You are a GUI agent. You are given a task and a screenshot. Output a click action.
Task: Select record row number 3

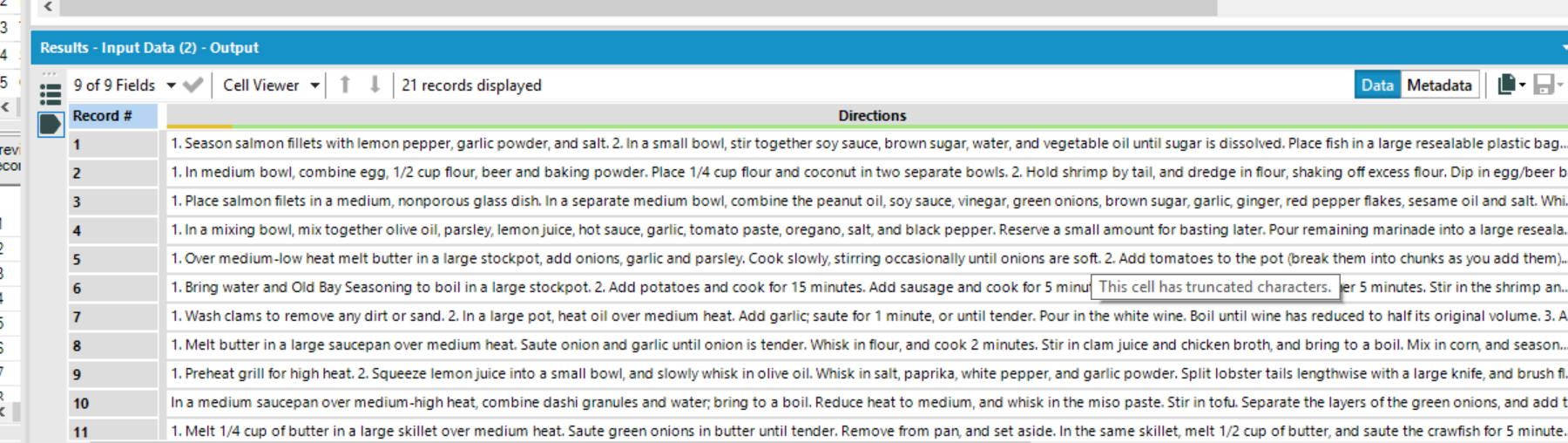click(113, 201)
